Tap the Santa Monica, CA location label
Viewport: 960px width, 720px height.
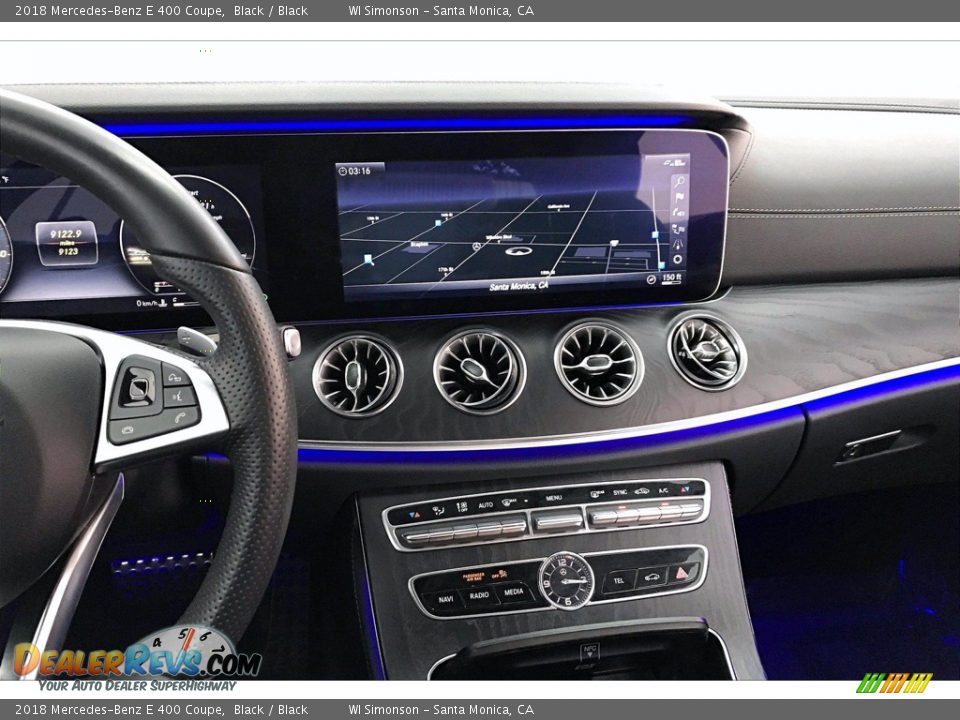tap(518, 287)
